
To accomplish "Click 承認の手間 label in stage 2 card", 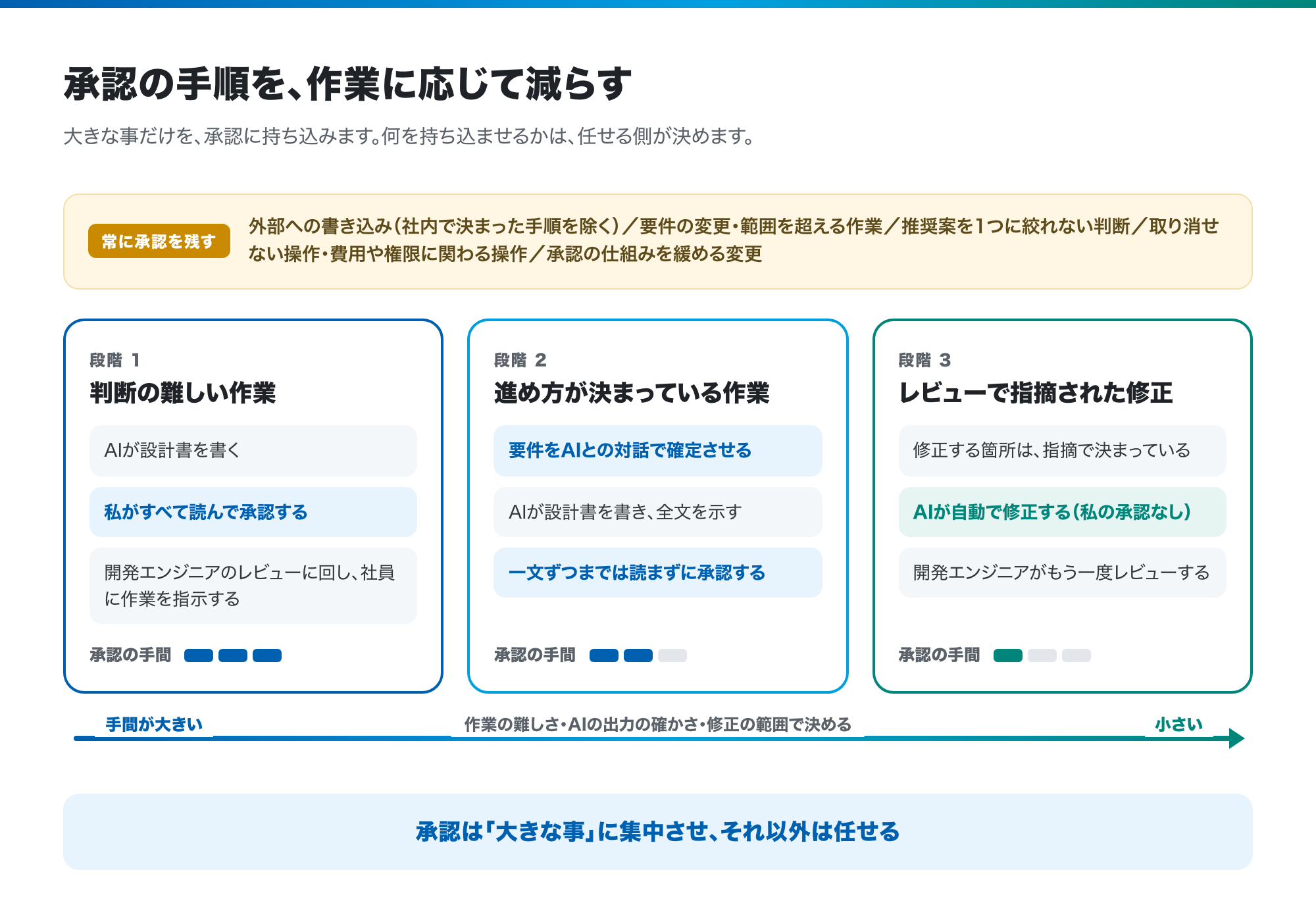I will [x=534, y=655].
